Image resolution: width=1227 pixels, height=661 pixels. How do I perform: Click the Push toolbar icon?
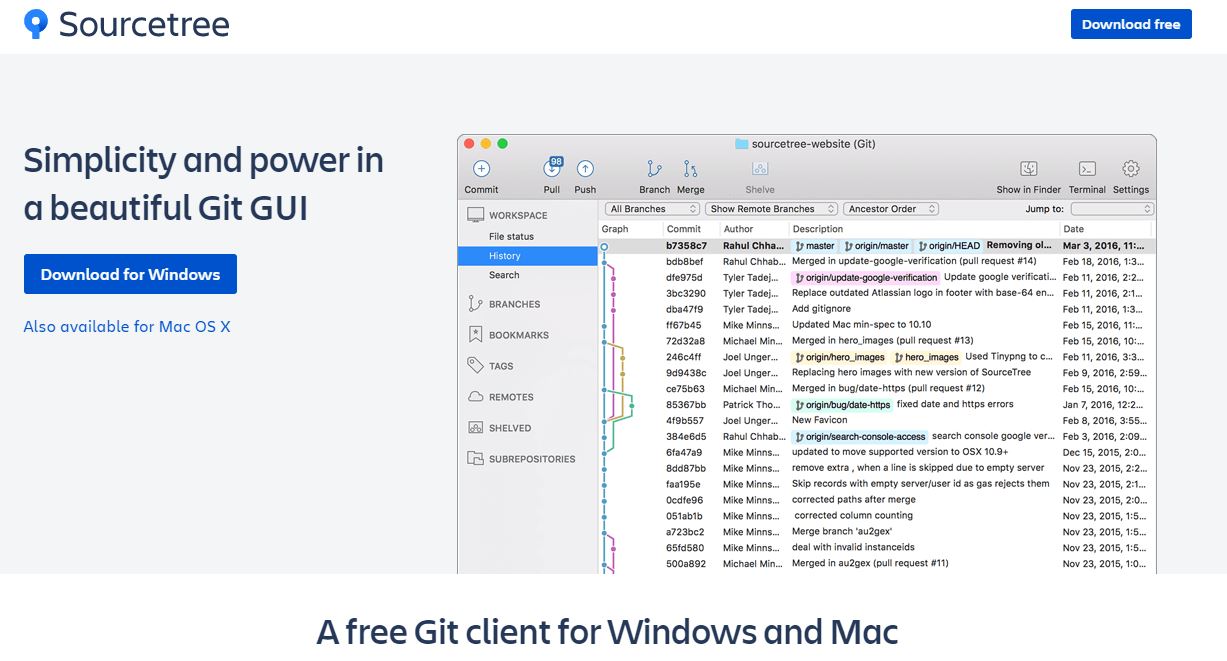(x=585, y=169)
